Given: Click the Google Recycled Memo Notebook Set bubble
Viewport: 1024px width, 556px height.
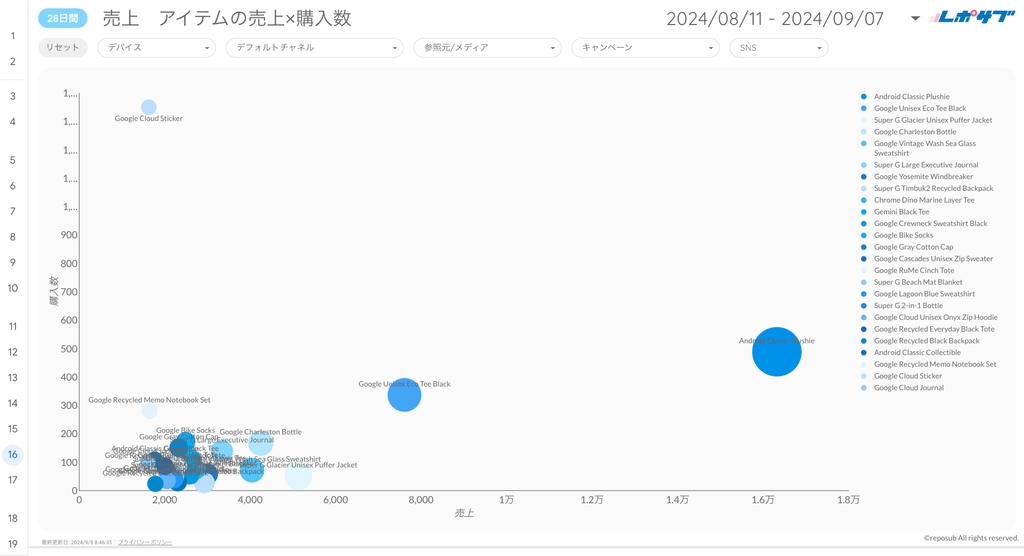Looking at the screenshot, I should pos(149,411).
